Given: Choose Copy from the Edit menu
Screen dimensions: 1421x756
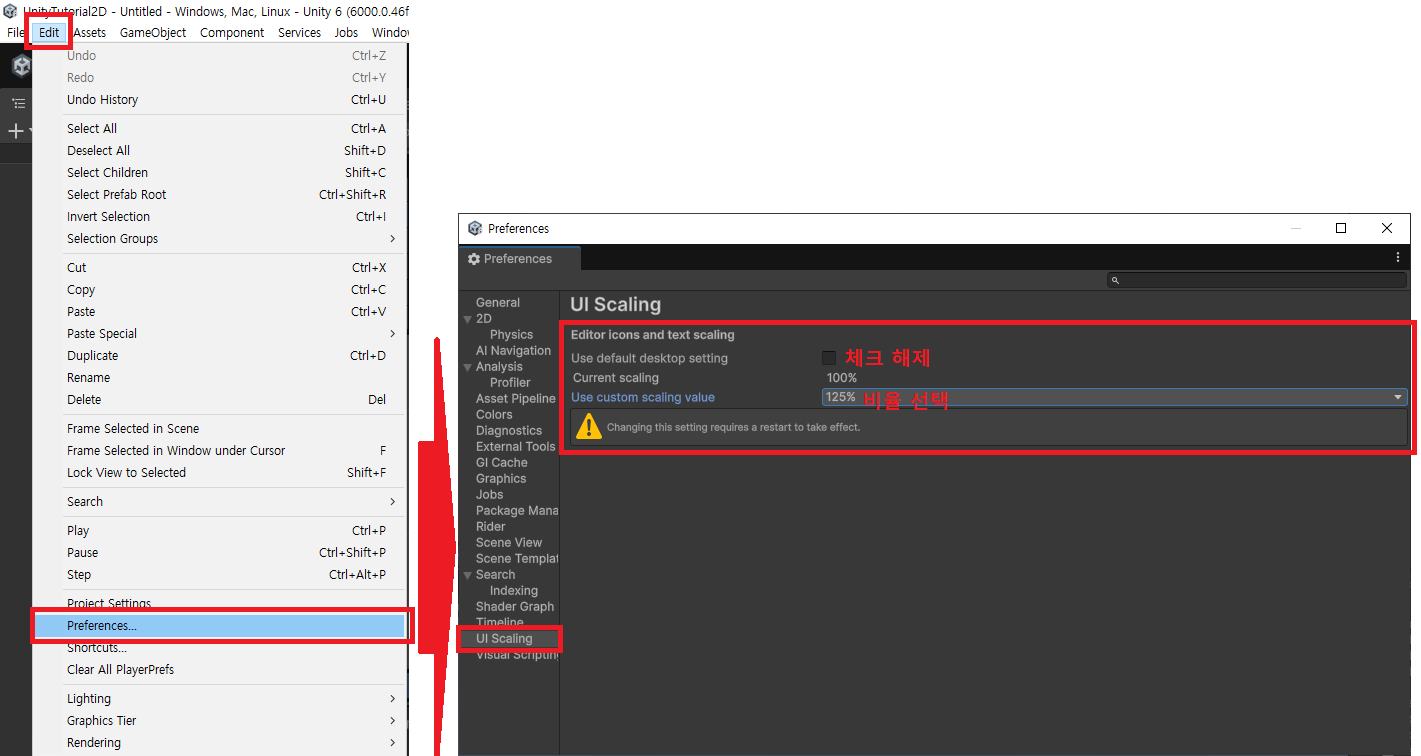Looking at the screenshot, I should click(x=220, y=290).
